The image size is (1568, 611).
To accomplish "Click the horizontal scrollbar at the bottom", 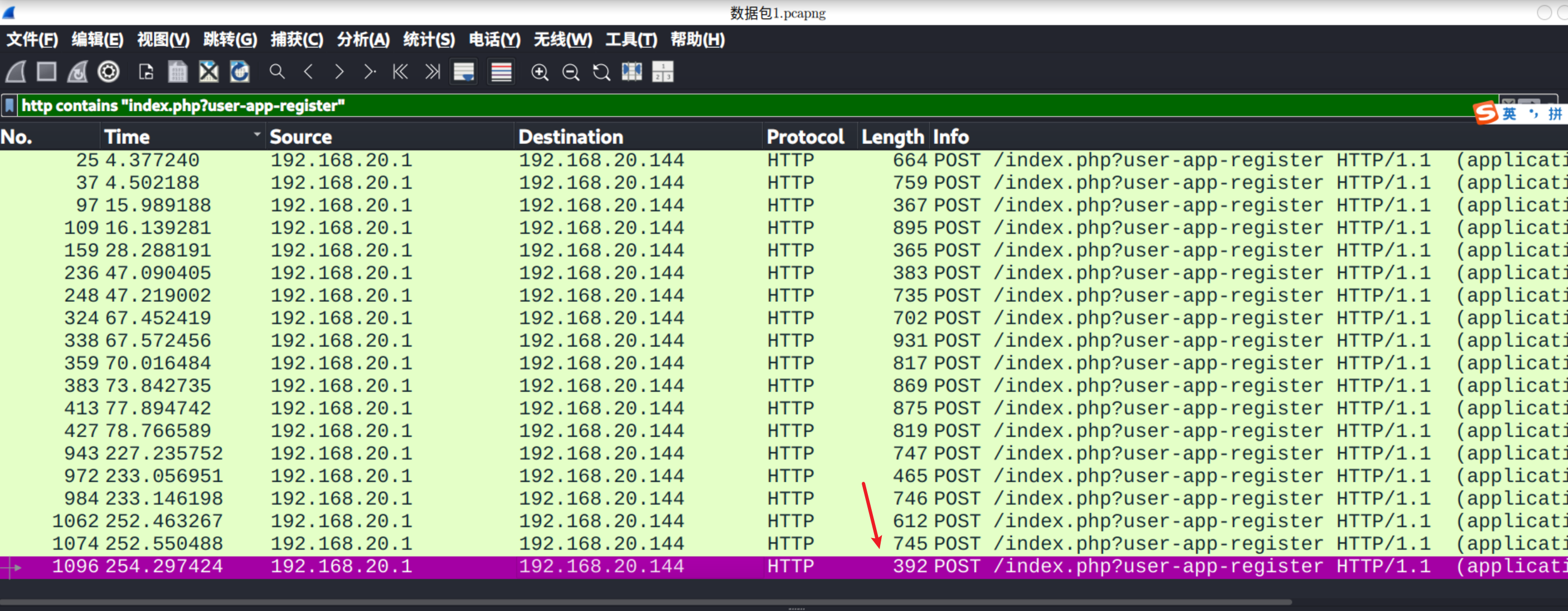I will 645,602.
